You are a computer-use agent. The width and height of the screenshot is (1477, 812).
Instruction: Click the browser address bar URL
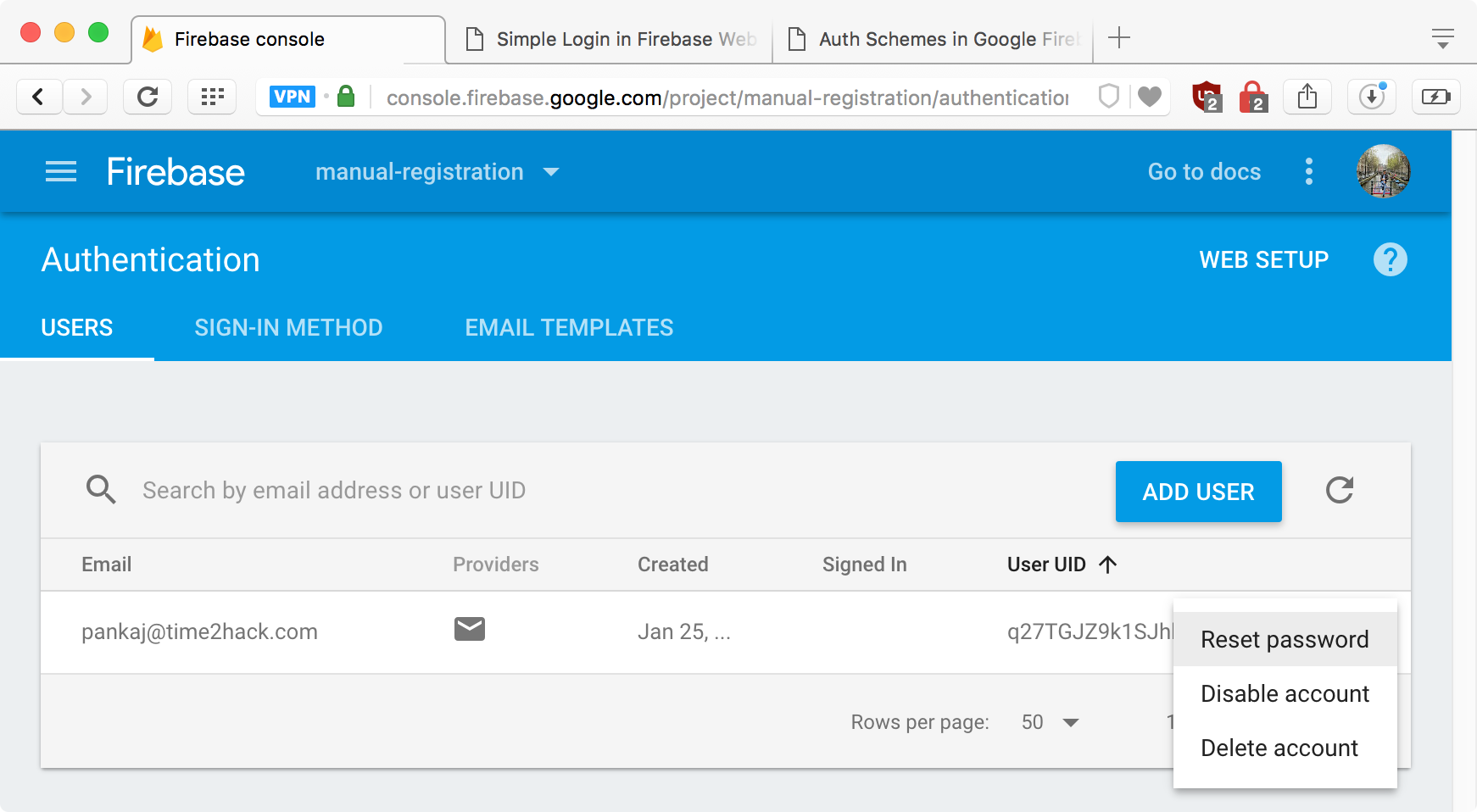pyautogui.click(x=727, y=97)
